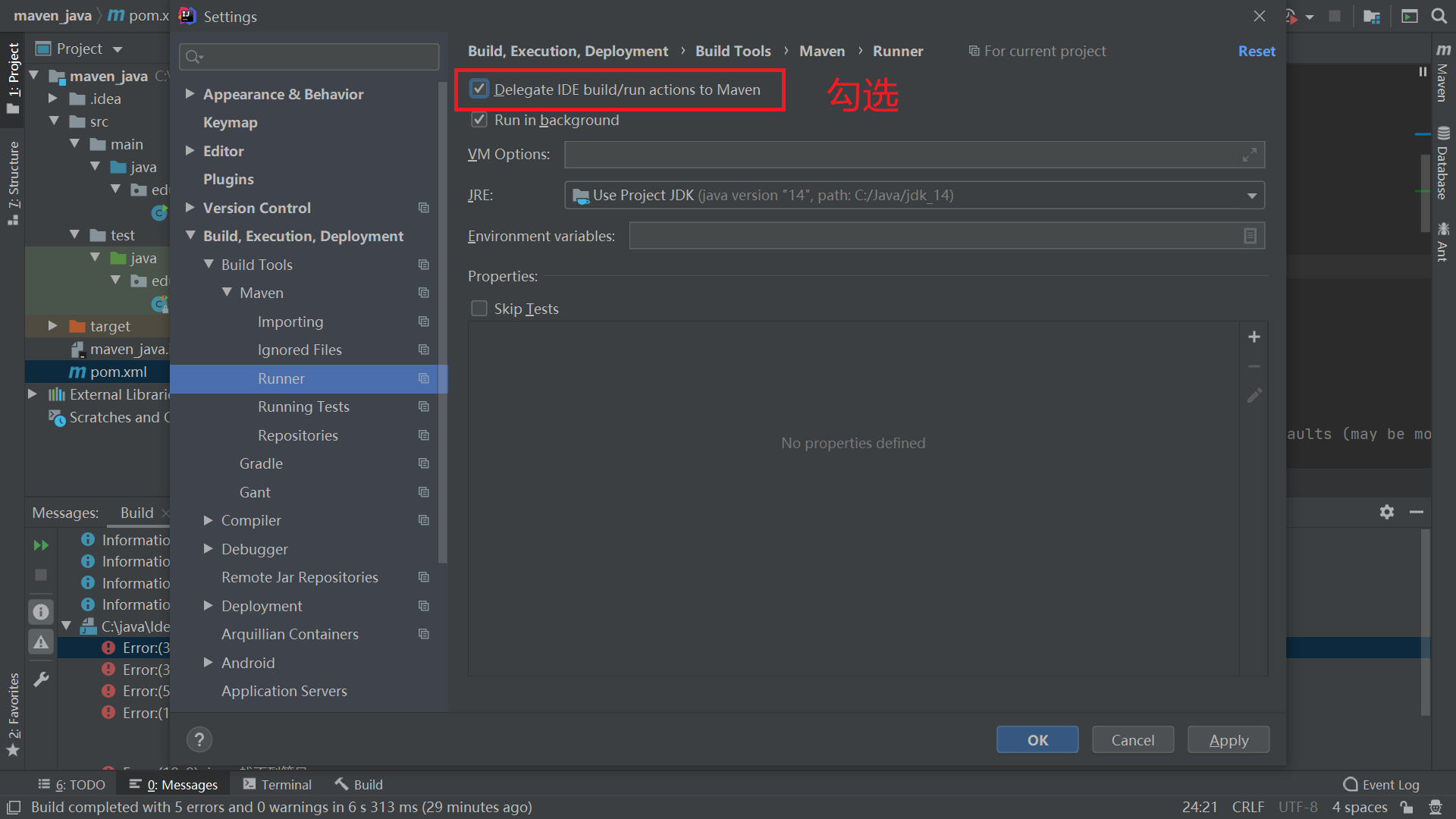Screen dimensions: 1456x819
Task: Click the gear icon in the messages panel
Action: point(1387,512)
